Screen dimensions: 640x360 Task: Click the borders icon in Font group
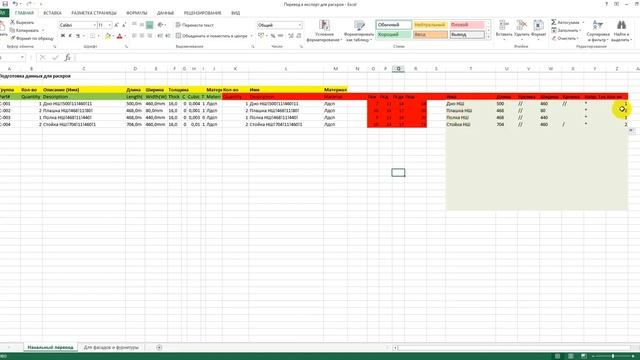point(92,36)
